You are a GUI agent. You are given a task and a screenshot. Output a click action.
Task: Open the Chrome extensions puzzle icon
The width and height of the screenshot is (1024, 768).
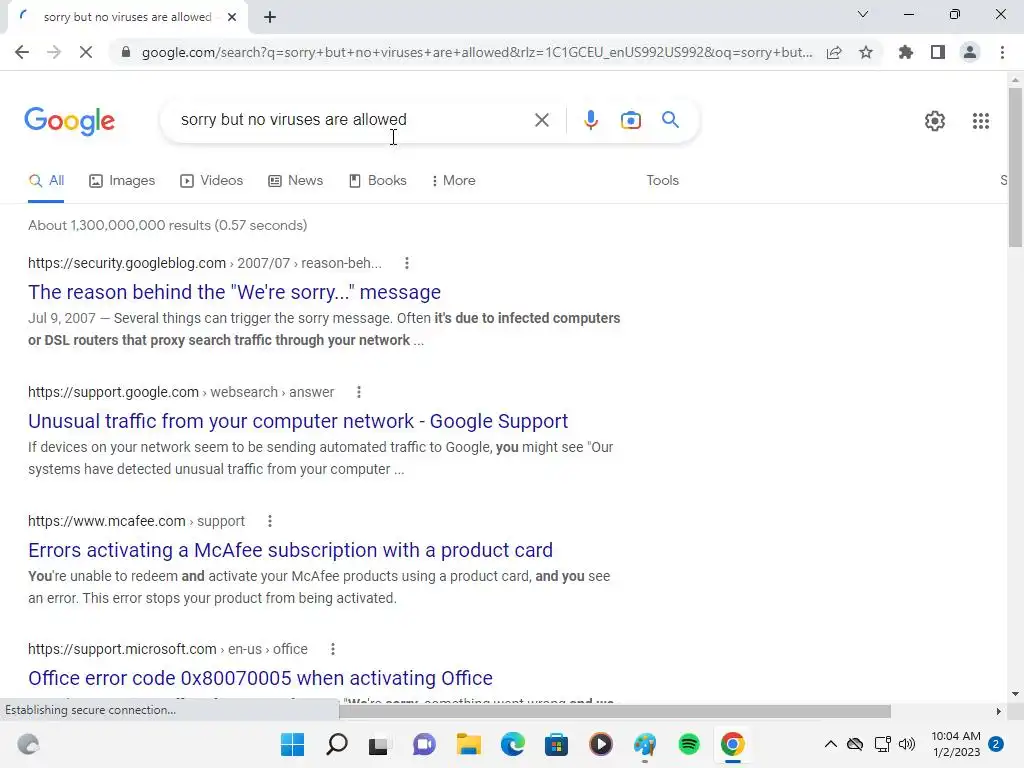click(906, 52)
